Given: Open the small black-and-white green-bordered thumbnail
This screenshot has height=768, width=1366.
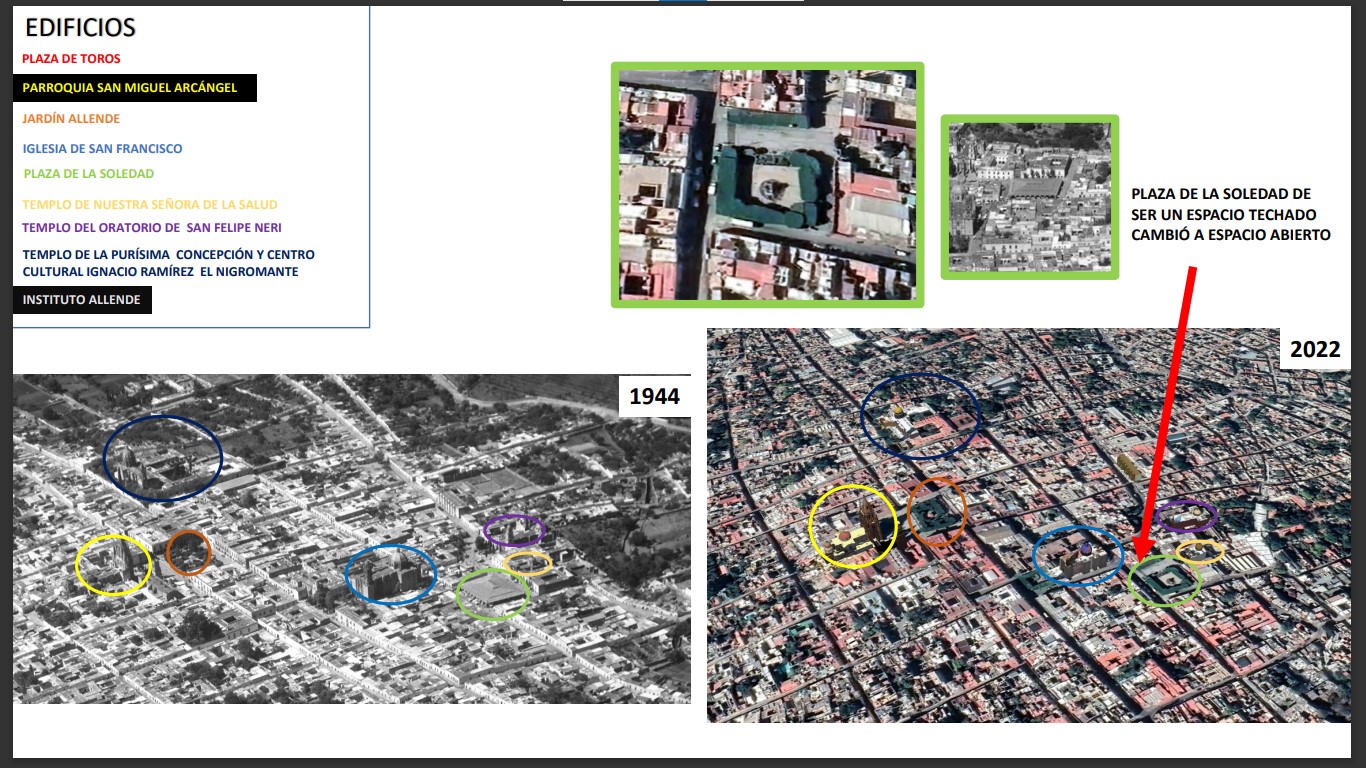Looking at the screenshot, I should pos(1029,197).
